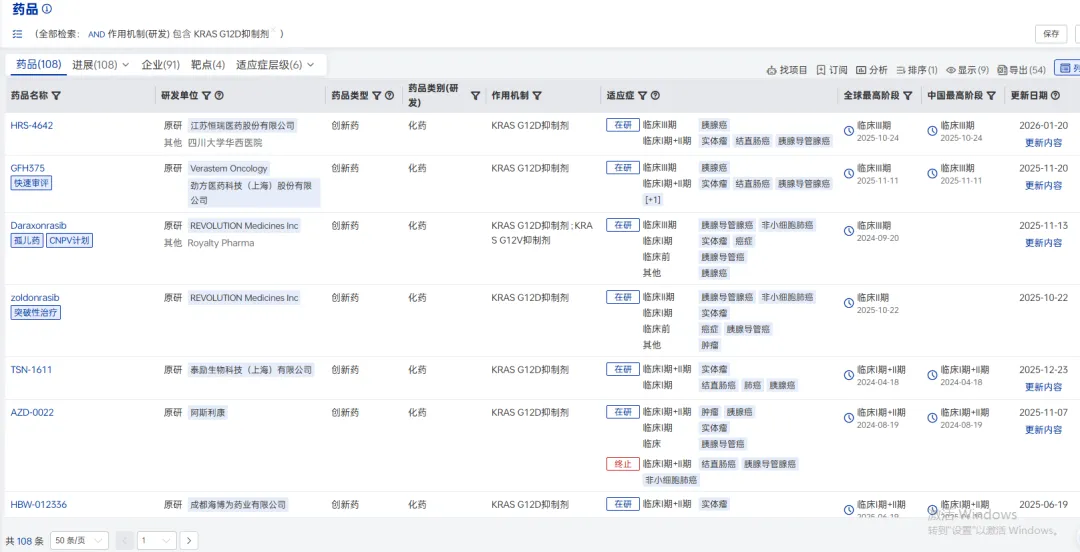1080x552 pixels.
Task: Click the 排序 sort icon
Action: pos(900,70)
